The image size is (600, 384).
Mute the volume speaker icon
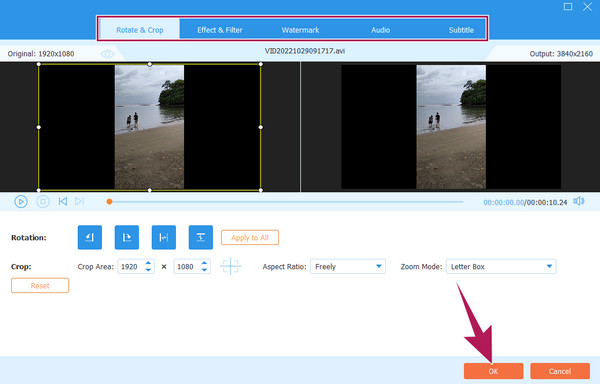[x=579, y=201]
